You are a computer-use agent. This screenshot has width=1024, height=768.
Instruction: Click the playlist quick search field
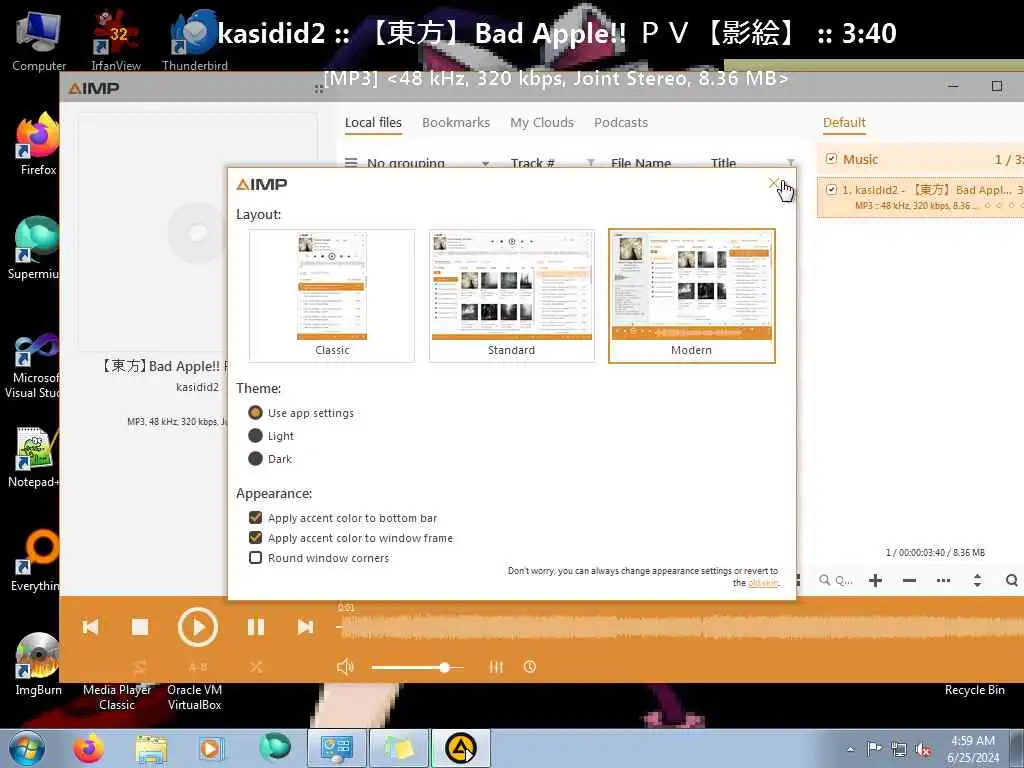[x=835, y=580]
